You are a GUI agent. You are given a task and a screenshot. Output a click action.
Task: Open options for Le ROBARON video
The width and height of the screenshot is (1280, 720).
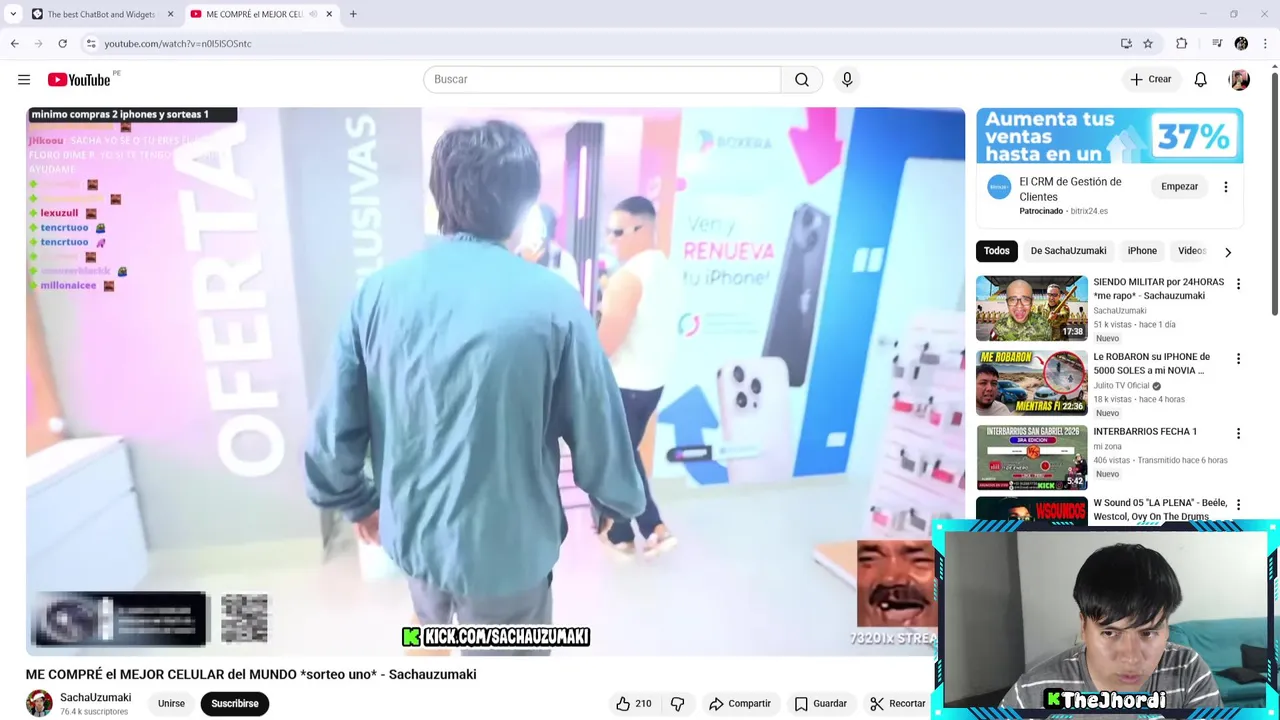[x=1238, y=359]
